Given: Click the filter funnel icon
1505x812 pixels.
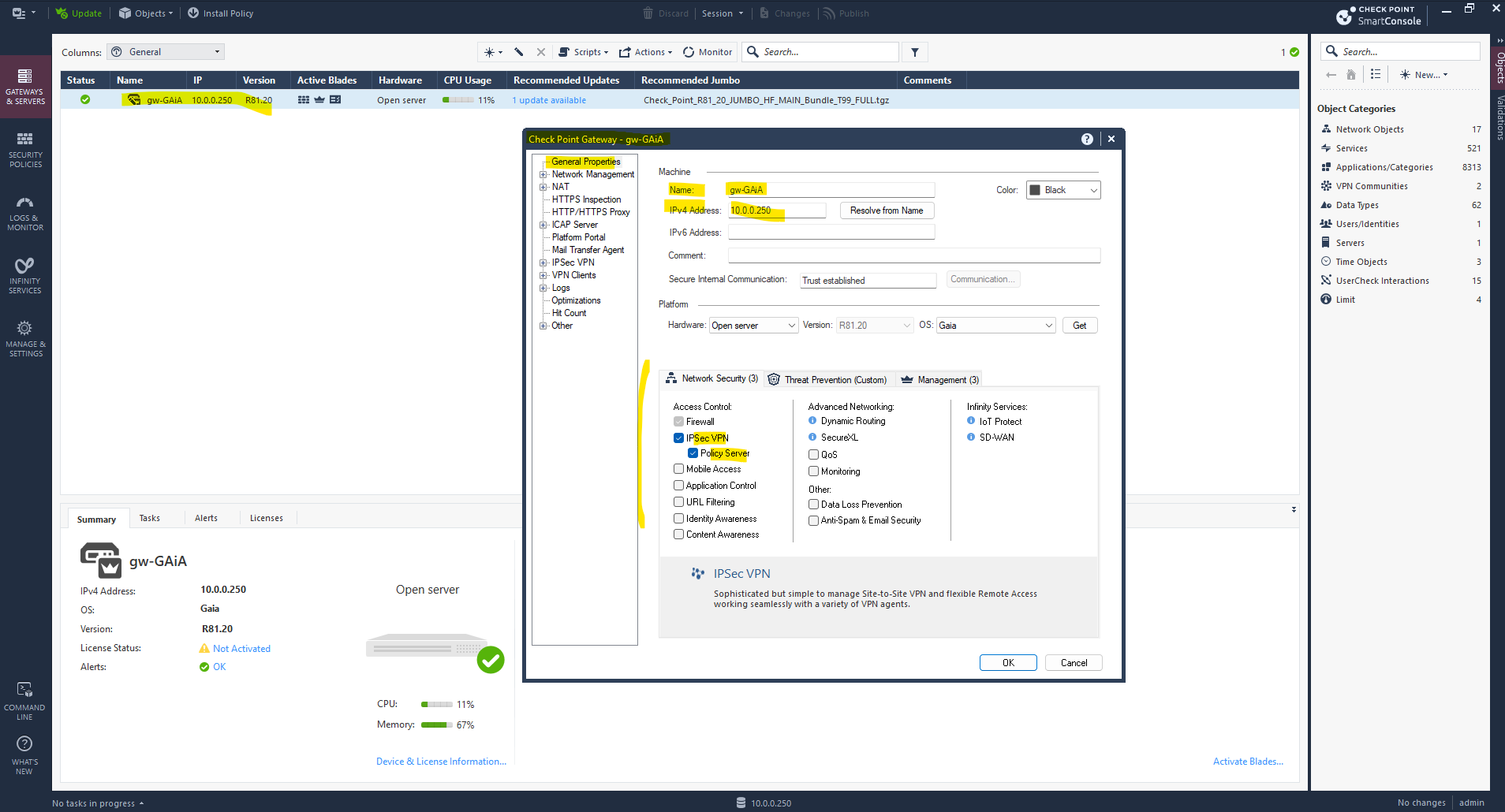Looking at the screenshot, I should click(915, 52).
